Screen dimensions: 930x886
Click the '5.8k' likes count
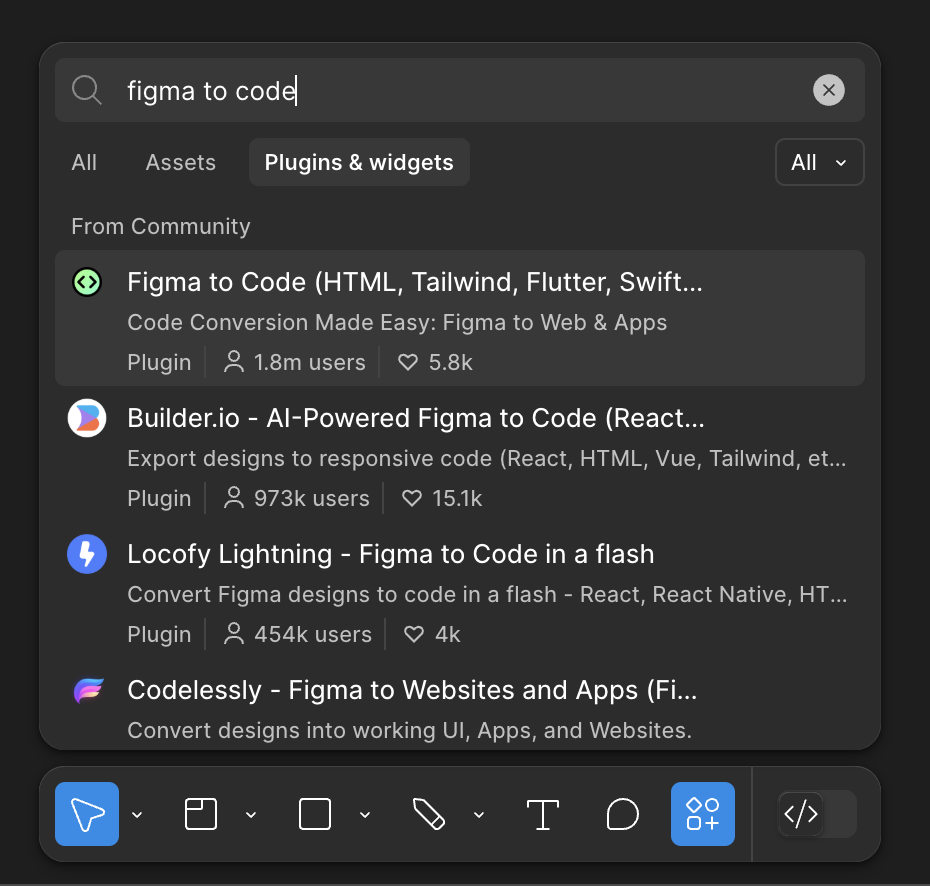click(450, 362)
